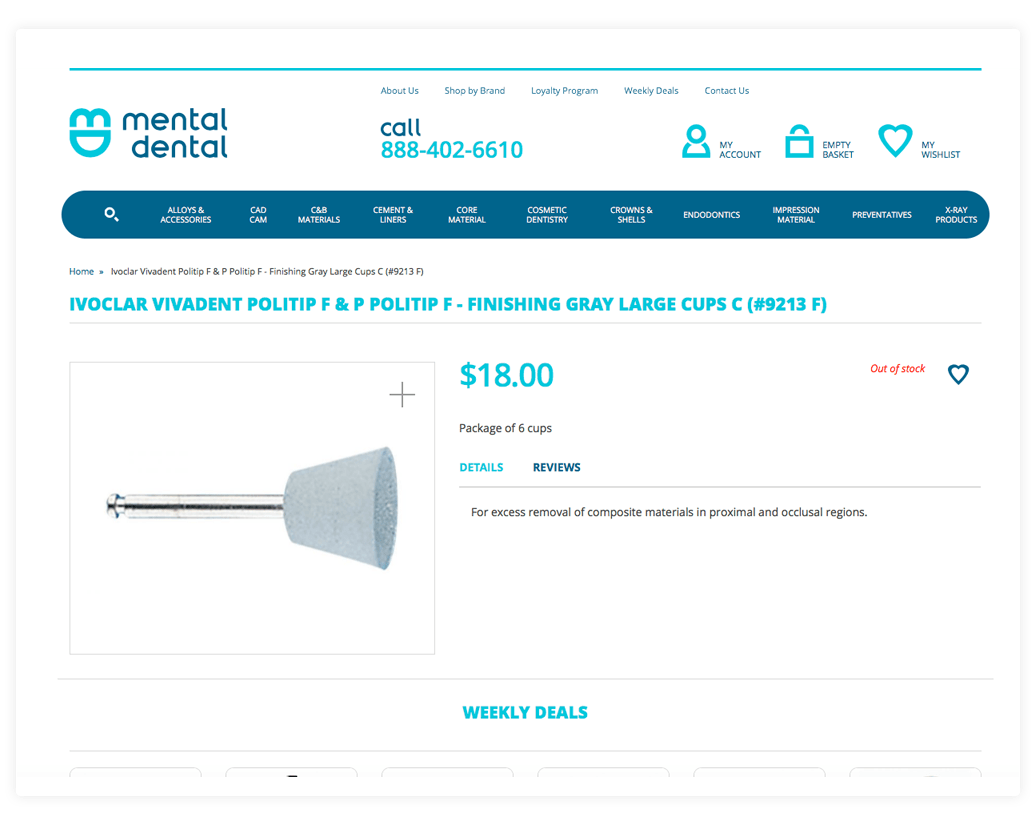1036x828 pixels.
Task: Open the CAD CAM category
Action: tap(258, 215)
